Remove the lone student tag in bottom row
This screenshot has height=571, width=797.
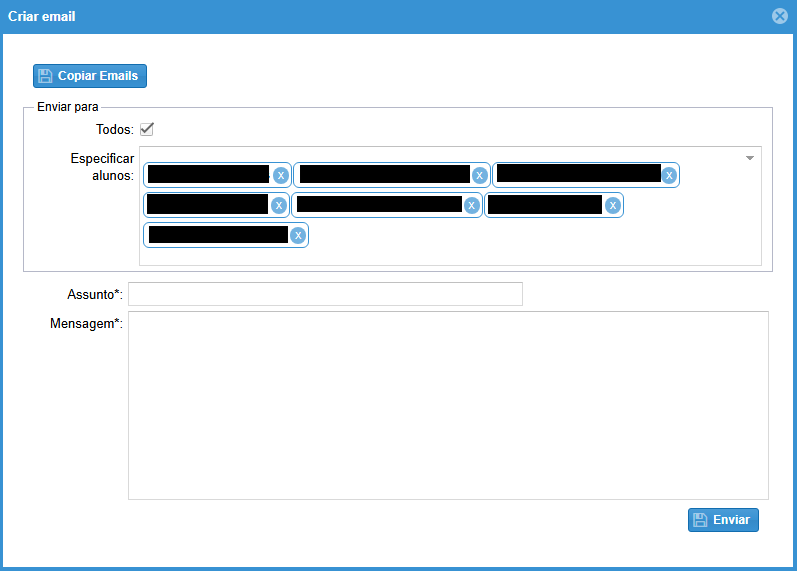point(297,235)
